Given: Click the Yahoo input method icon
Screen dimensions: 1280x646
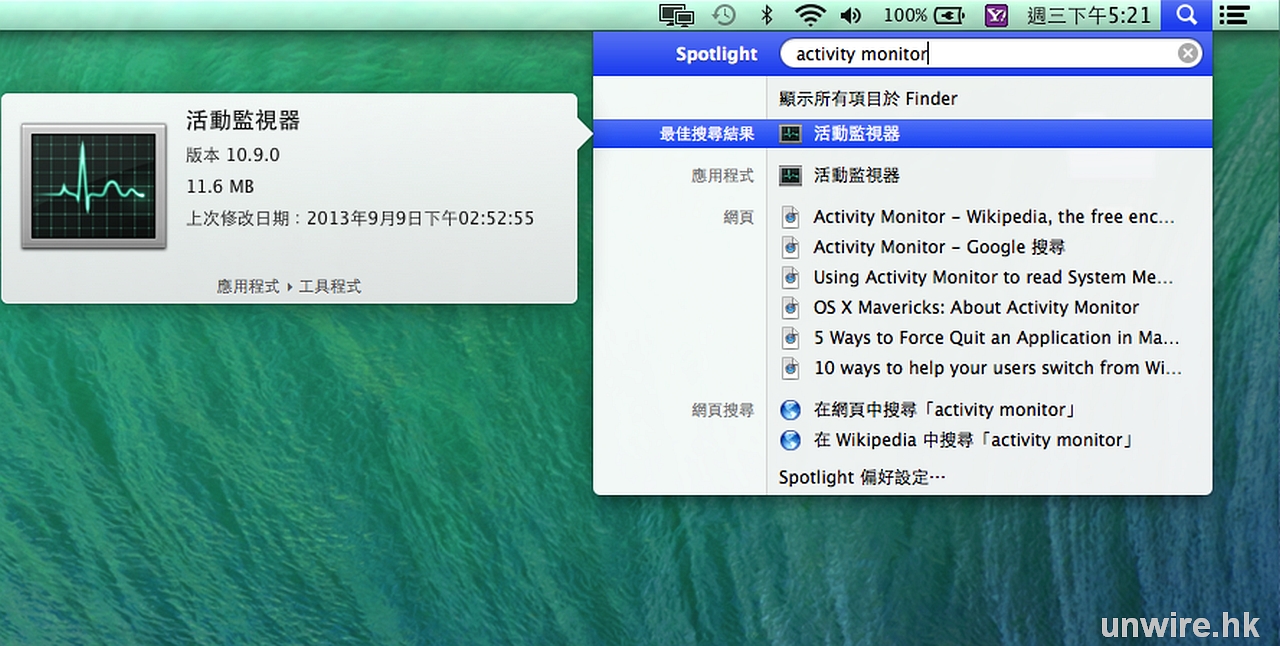Looking at the screenshot, I should 995,15.
